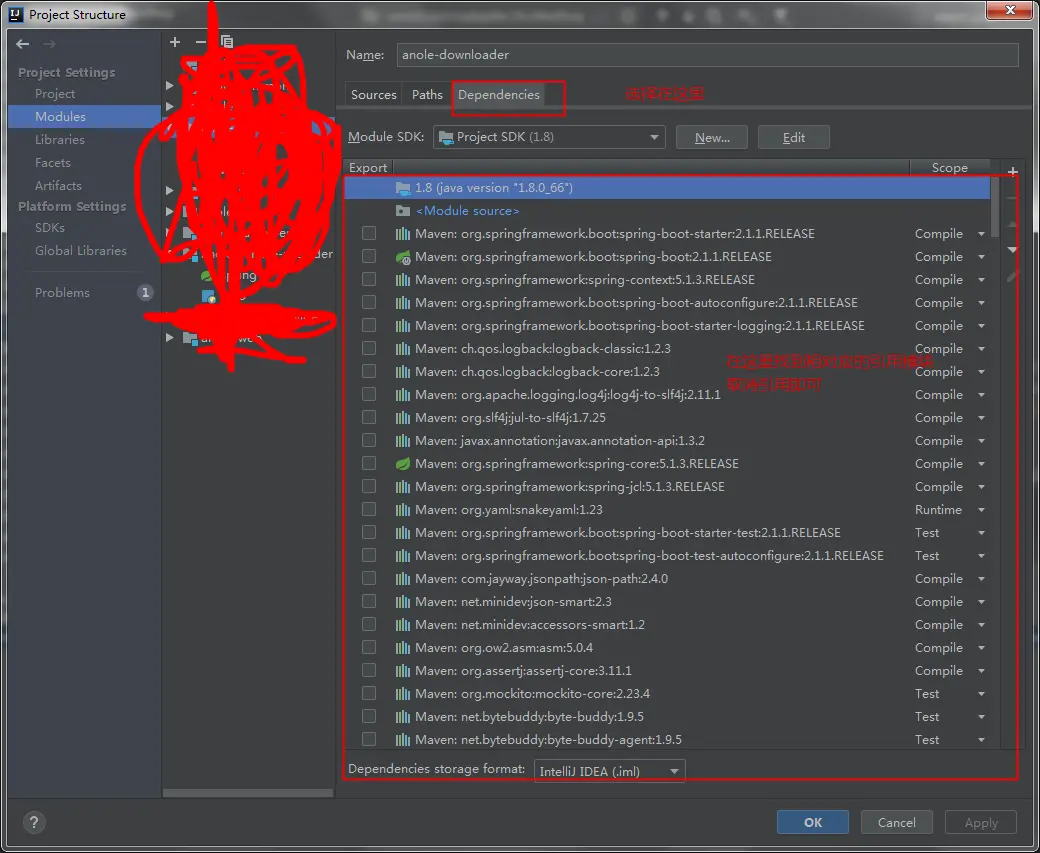
Task: Select the <Module source> row
Action: click(x=667, y=211)
